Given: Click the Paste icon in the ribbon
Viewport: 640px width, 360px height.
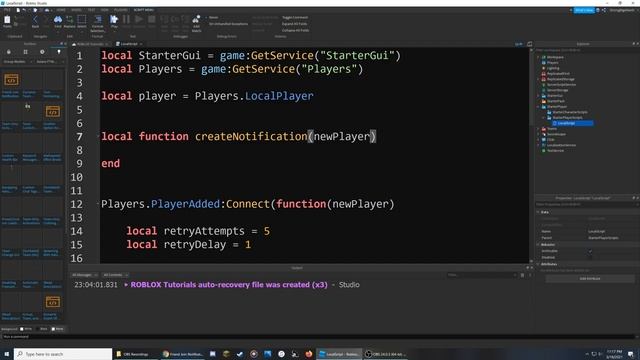Looking at the screenshot, I should click(x=7, y=20).
